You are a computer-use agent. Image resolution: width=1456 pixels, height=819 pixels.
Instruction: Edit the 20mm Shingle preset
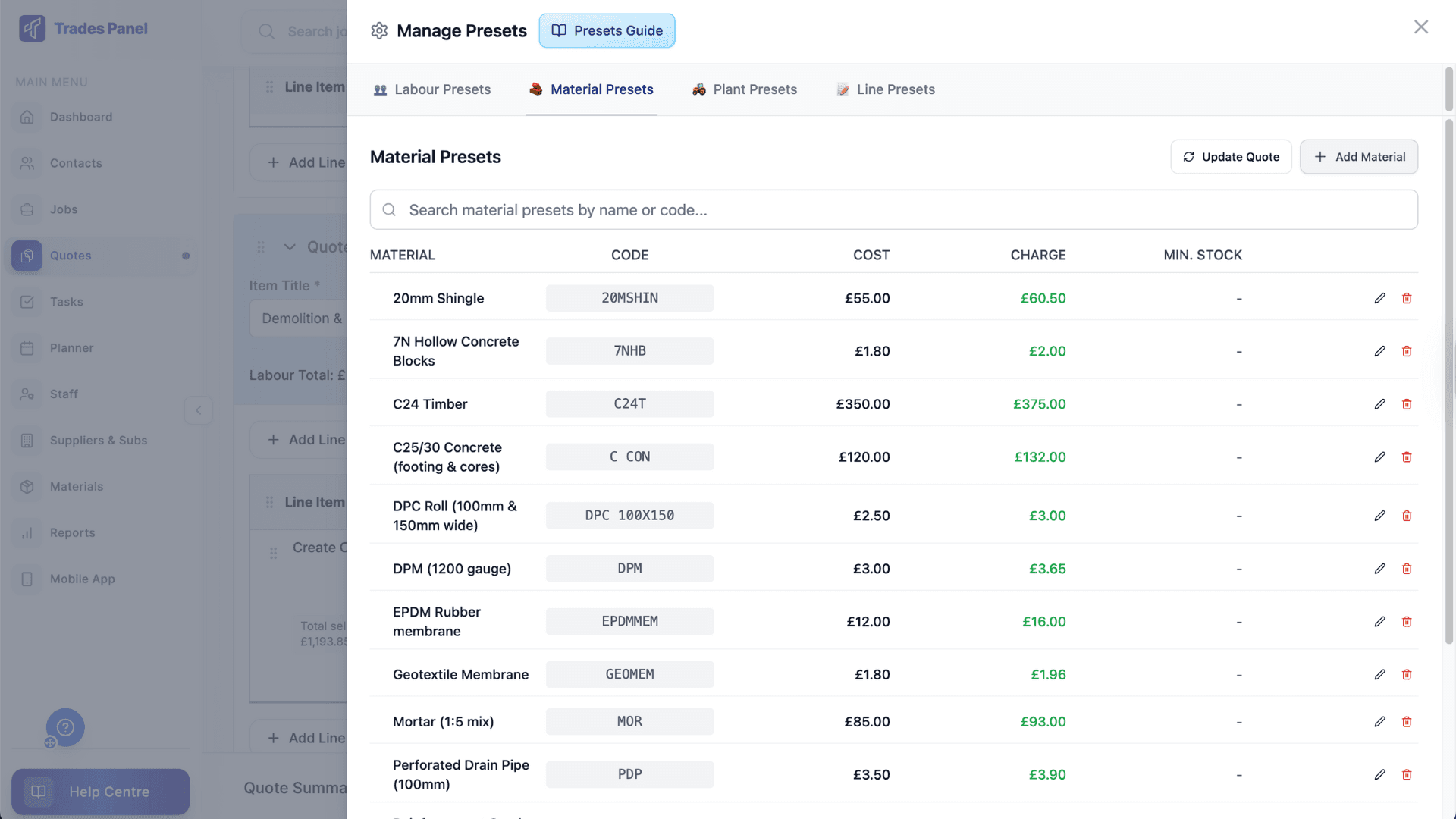pyautogui.click(x=1378, y=298)
